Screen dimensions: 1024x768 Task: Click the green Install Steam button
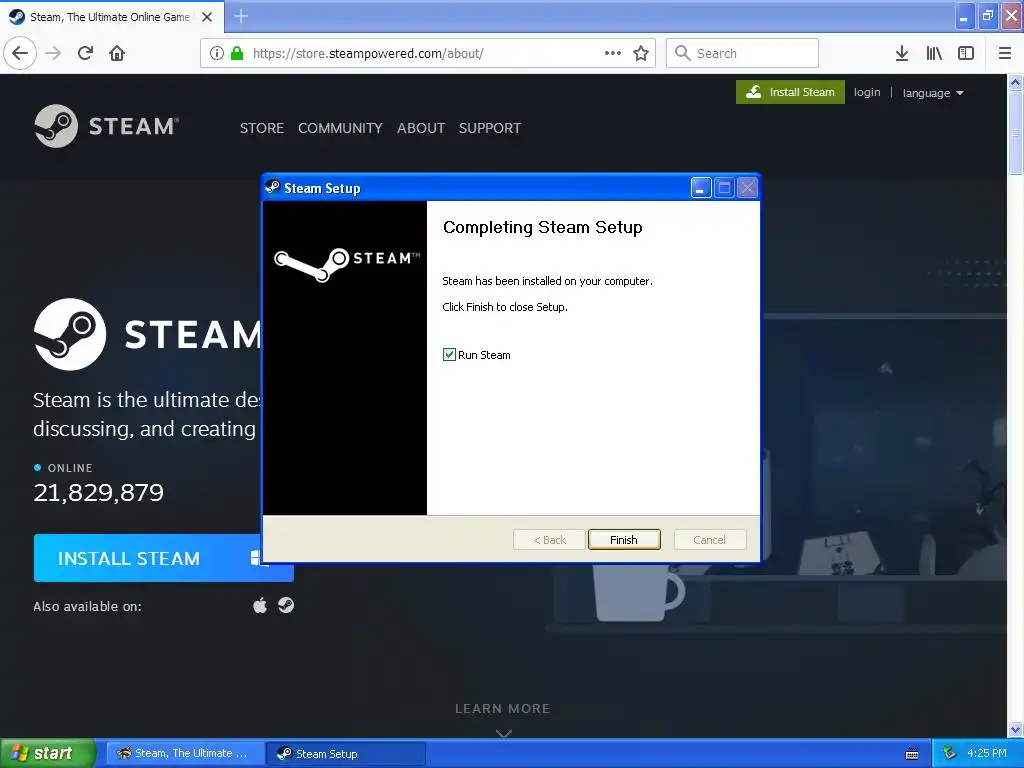790,92
